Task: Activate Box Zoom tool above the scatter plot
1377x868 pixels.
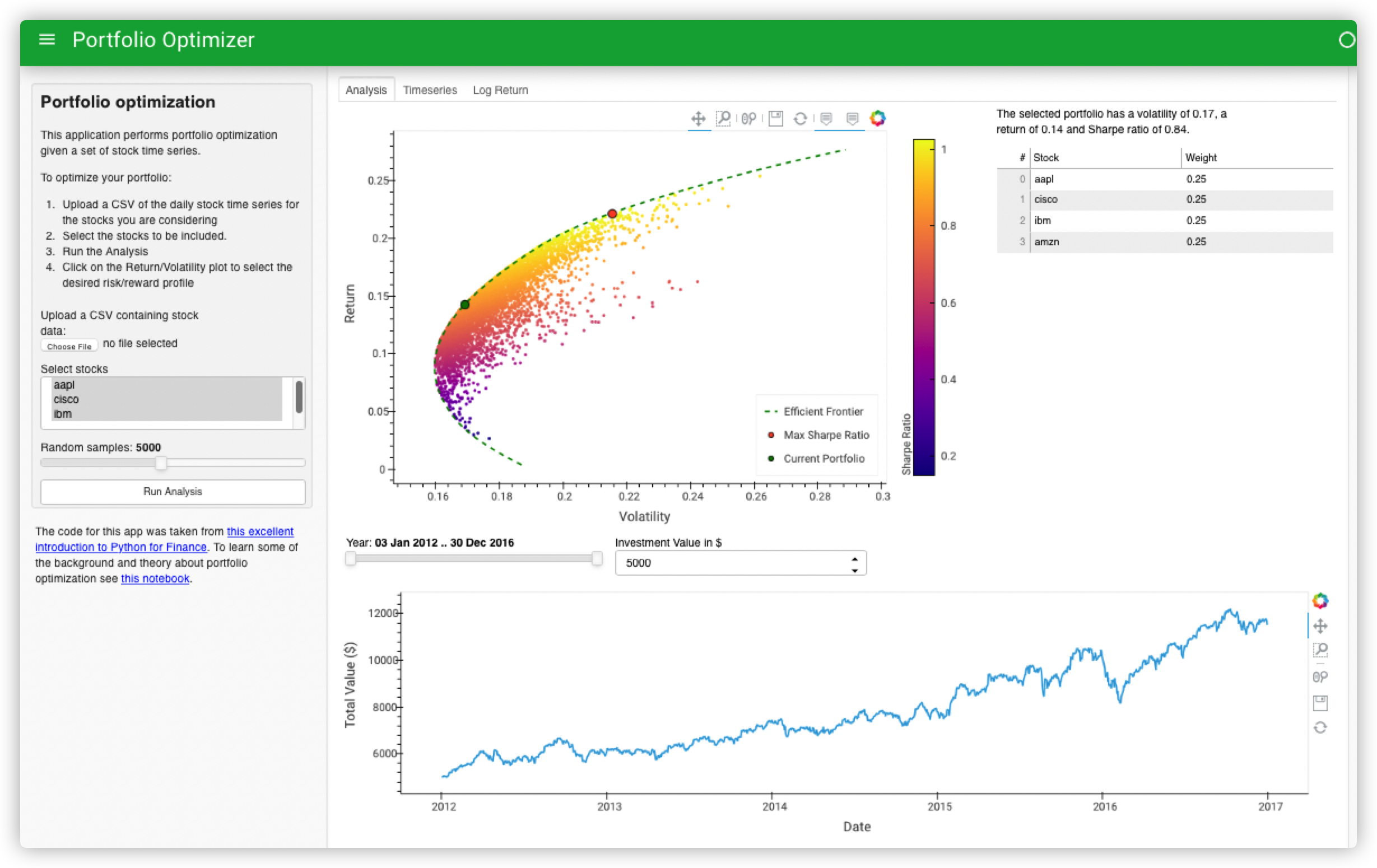Action: pos(723,118)
